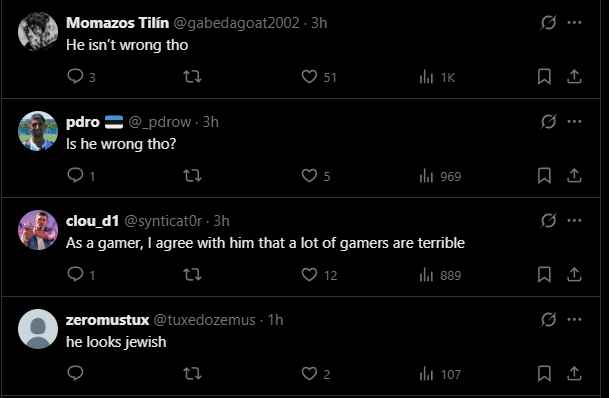Bookmark the zeromustux reply
Viewport: 609px width, 398px height.
(544, 374)
